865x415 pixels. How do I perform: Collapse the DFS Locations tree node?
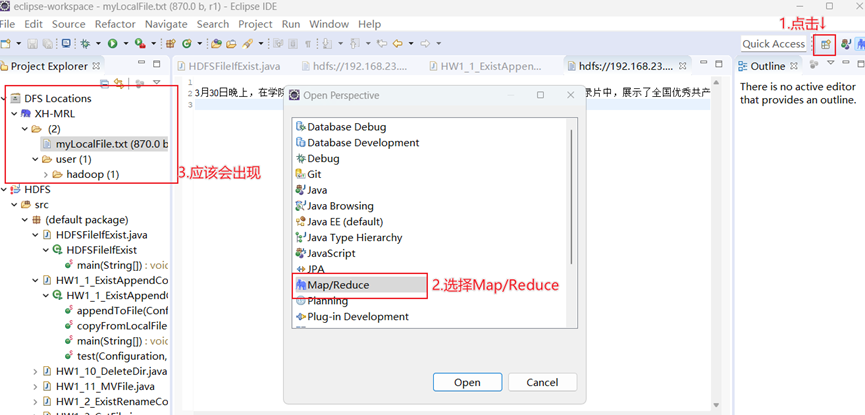tap(3, 99)
